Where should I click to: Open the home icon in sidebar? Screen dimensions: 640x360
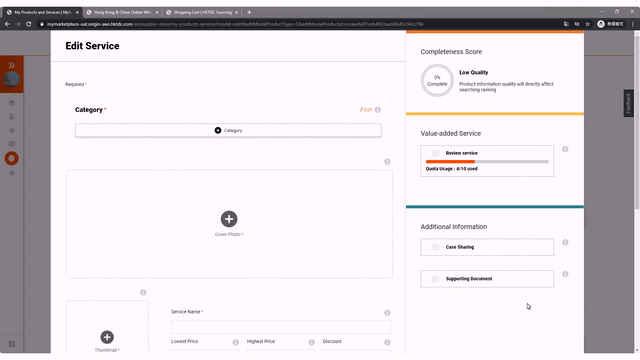pos(11,103)
